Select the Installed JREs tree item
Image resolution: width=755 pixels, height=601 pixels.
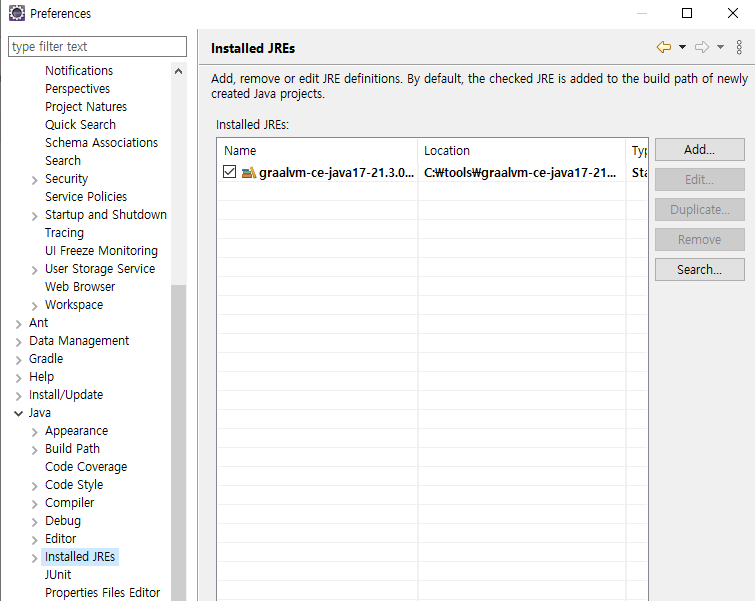(x=80, y=557)
